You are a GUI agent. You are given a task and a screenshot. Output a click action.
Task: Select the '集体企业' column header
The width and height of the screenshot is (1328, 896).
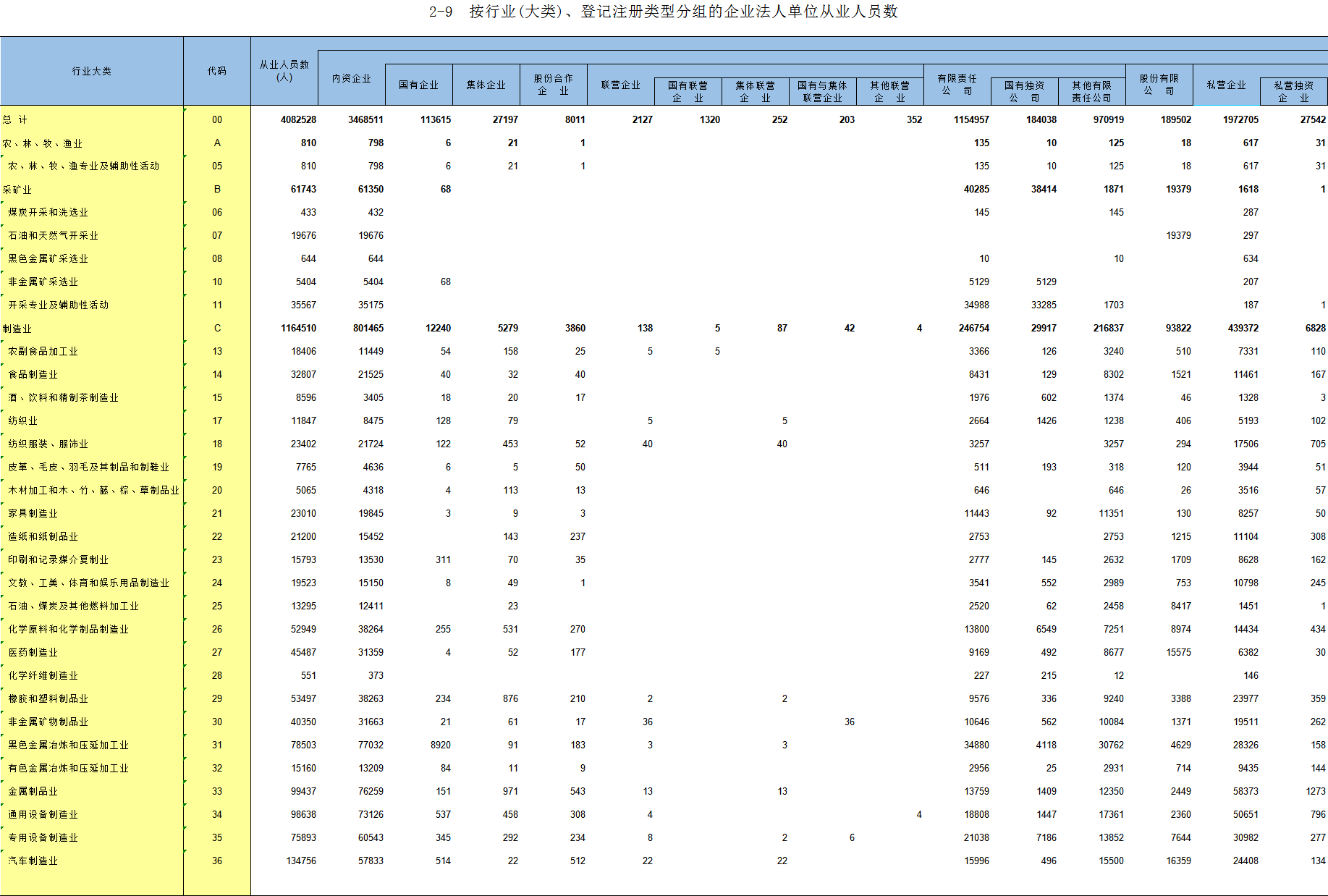coord(486,85)
